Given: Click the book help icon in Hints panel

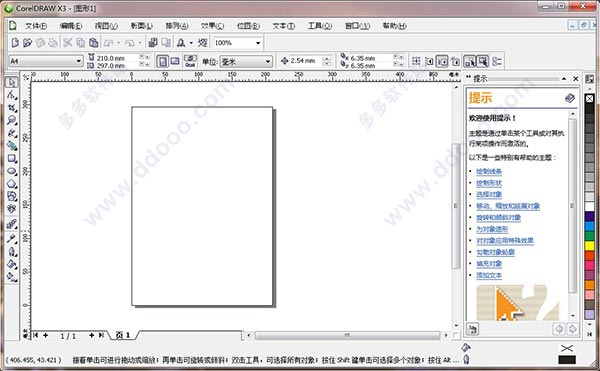Looking at the screenshot, I should pyautogui.click(x=569, y=98).
